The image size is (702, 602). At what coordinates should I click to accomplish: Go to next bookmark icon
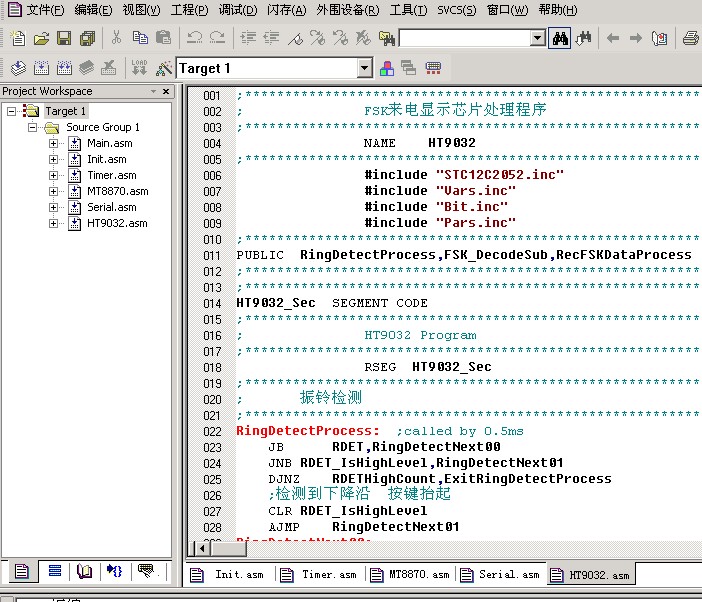[317, 38]
